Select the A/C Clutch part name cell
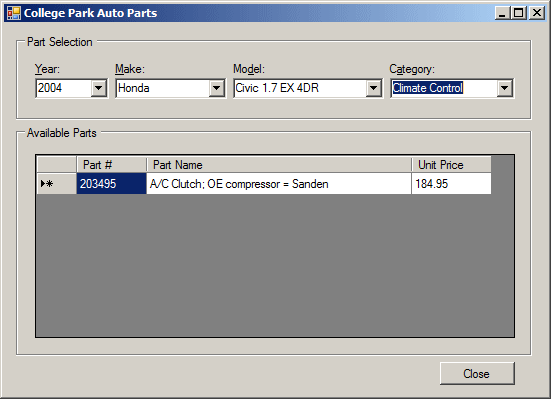The image size is (551, 399). click(x=279, y=184)
